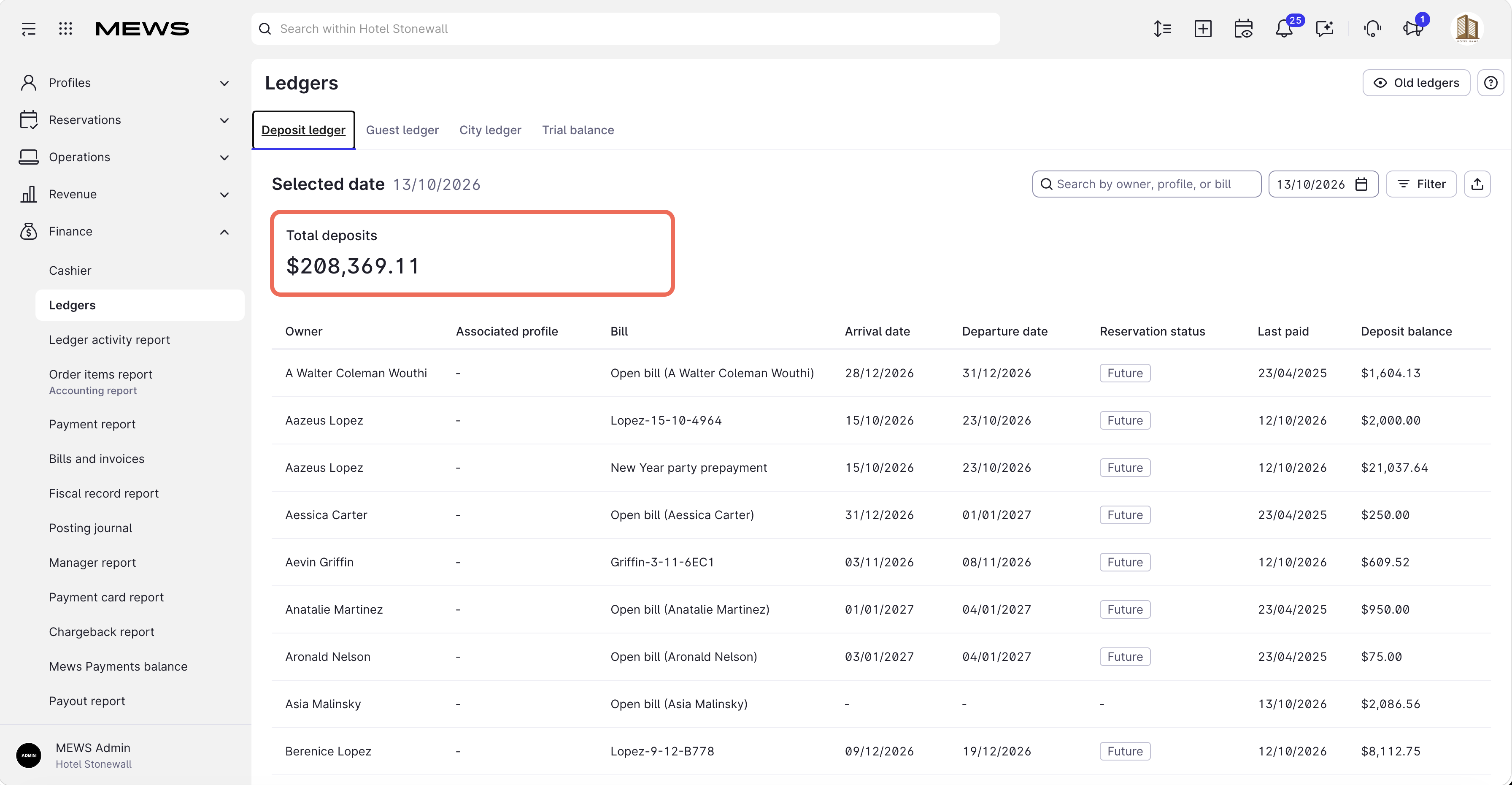Open the Filter button
Image resolution: width=1512 pixels, height=785 pixels.
[1421, 184]
